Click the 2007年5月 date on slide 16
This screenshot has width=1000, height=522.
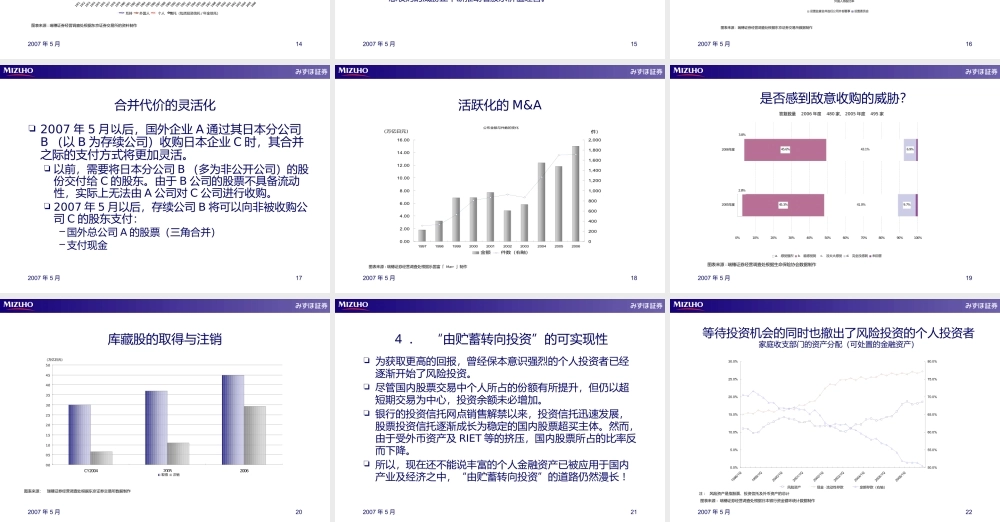(x=714, y=44)
